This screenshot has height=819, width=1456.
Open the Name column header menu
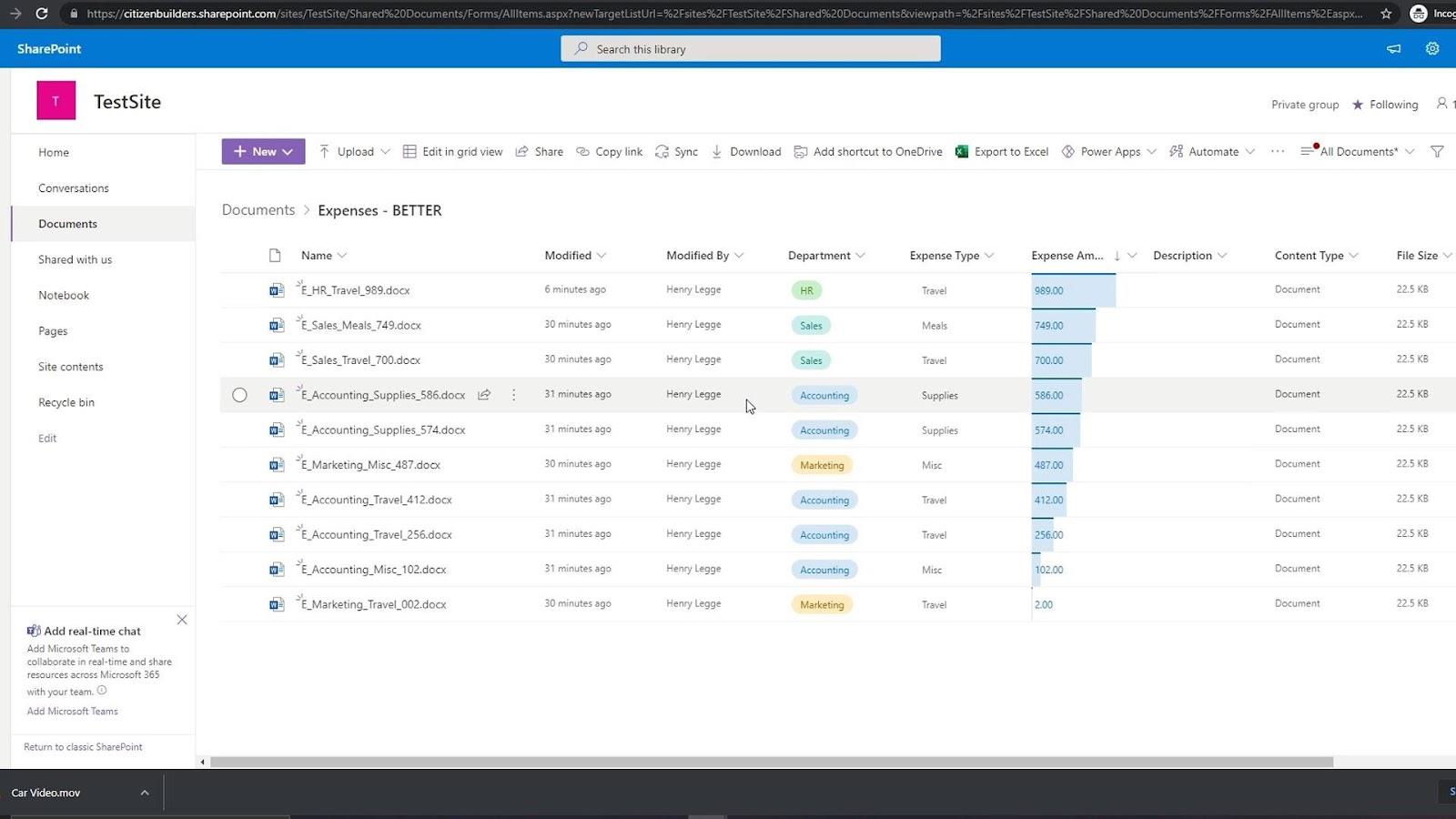click(x=324, y=256)
